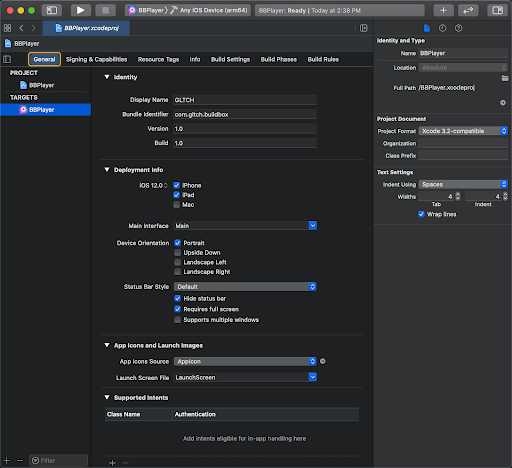Enable Landscape Left orientation
Viewport: 512px width, 468px height.
178,262
